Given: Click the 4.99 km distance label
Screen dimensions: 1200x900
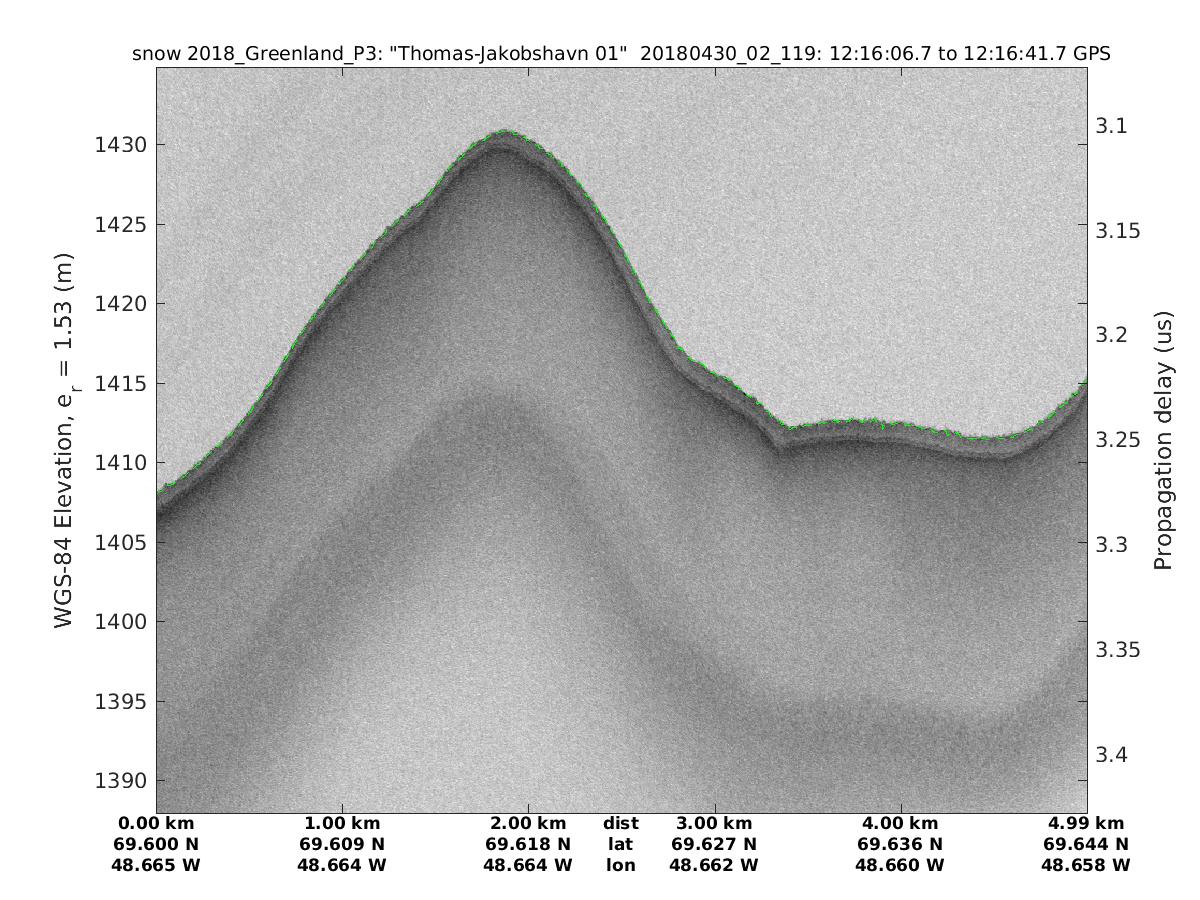Looking at the screenshot, I should (1086, 824).
